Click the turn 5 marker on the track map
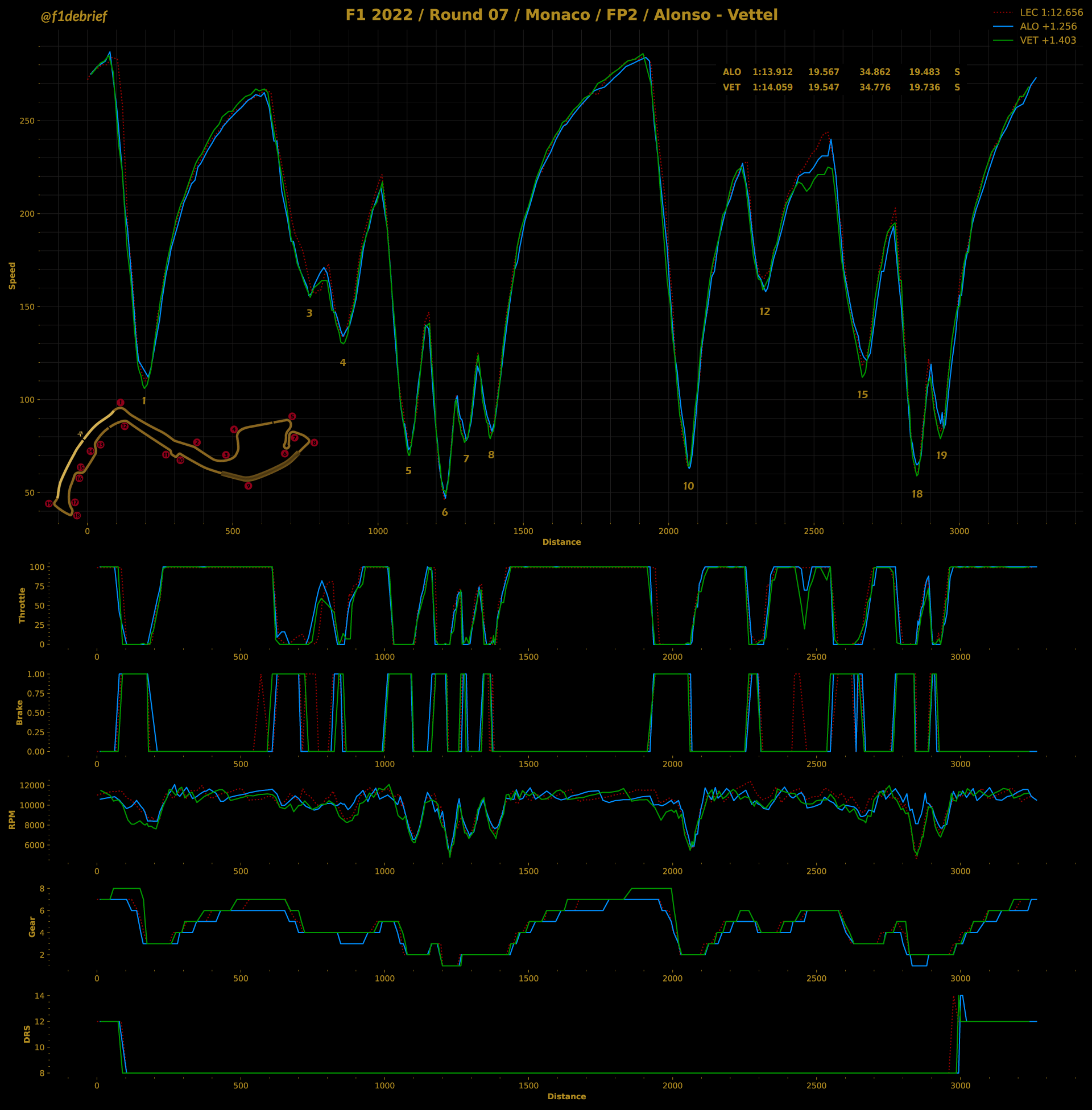Image resolution: width=1092 pixels, height=1110 pixels. (x=292, y=417)
